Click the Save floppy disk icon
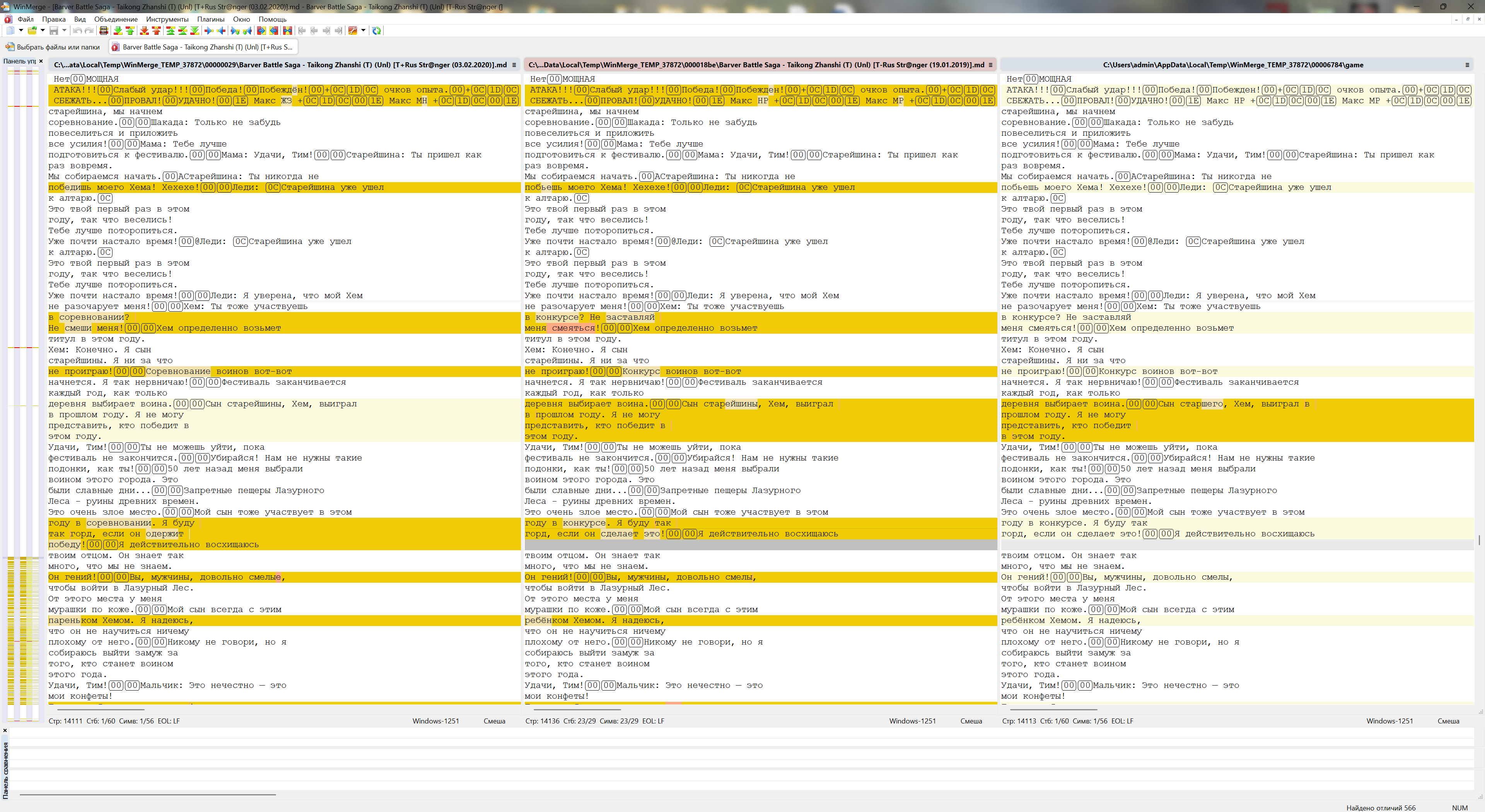The height and width of the screenshot is (812, 1485). 54,31
